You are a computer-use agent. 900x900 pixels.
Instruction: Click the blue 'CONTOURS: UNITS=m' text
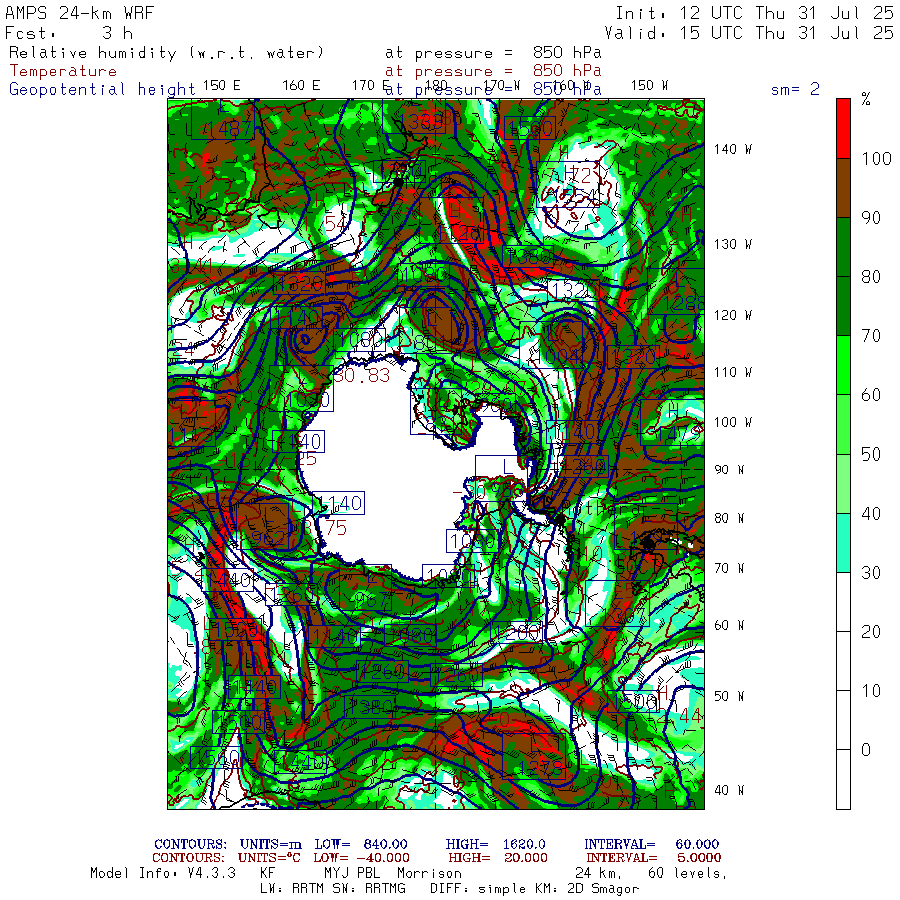228,844
